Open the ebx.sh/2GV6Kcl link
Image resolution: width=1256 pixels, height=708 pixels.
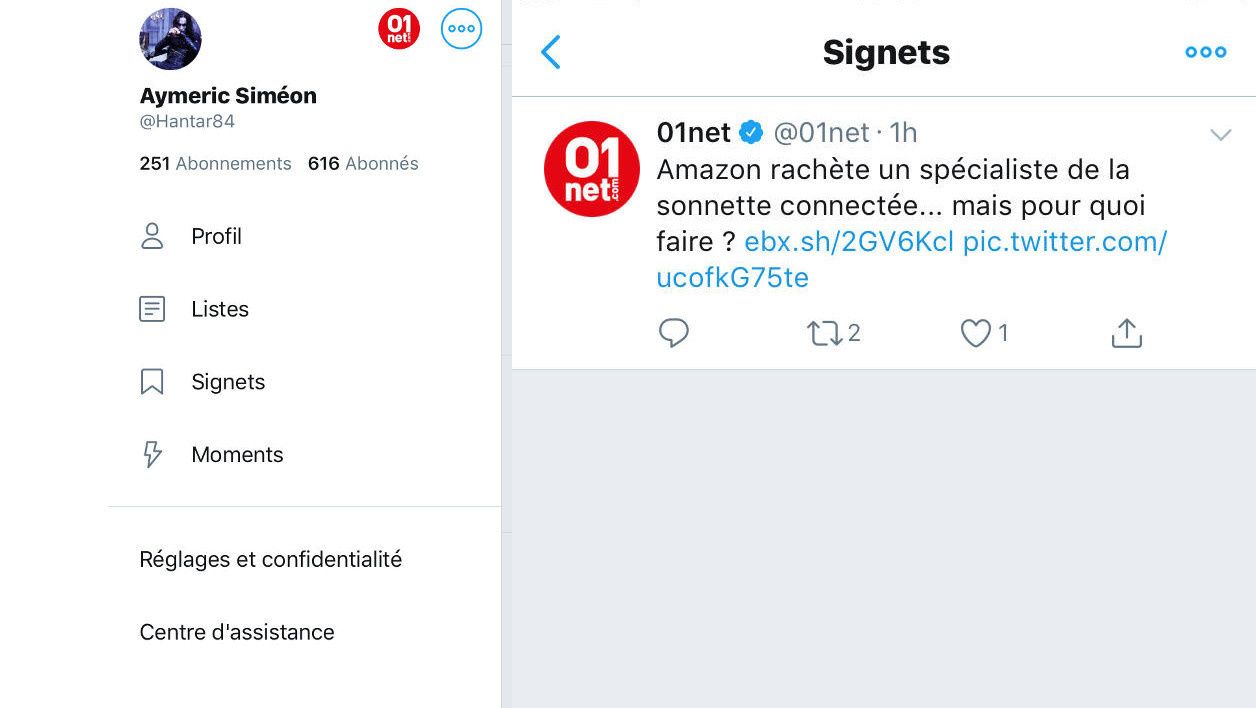(x=849, y=242)
